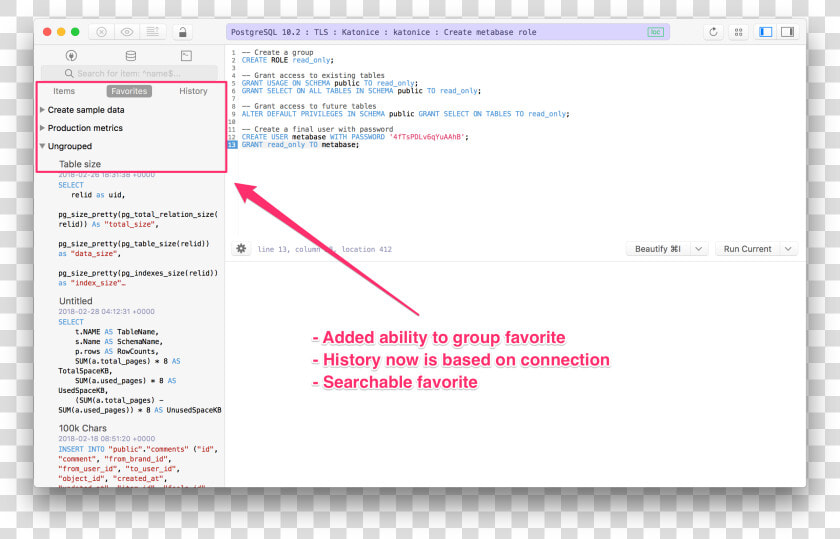Click the 'Search for item' input field
Screen dimensions: 840x539
(x=130, y=73)
